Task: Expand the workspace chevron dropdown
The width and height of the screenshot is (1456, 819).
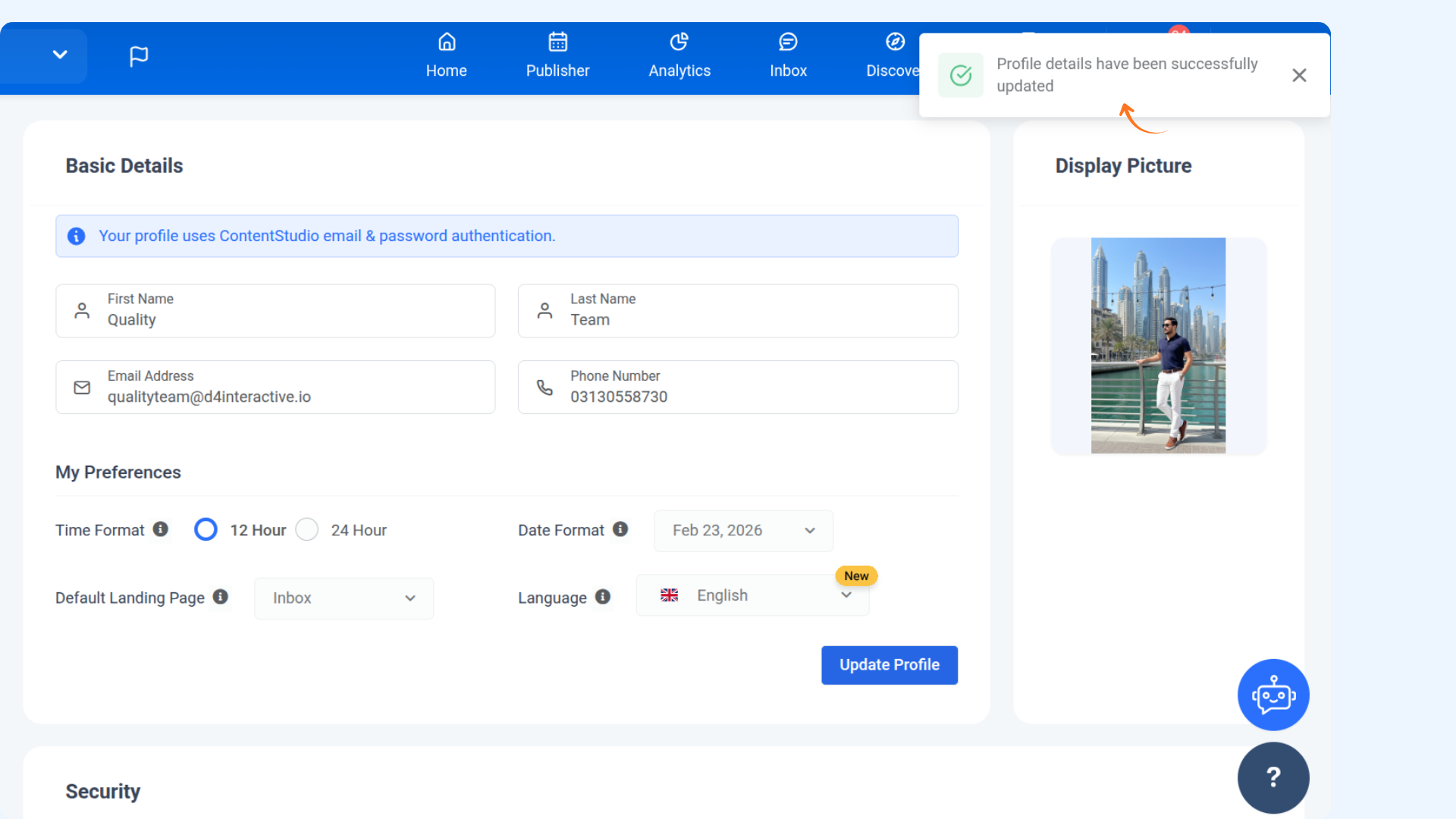Action: [x=60, y=55]
